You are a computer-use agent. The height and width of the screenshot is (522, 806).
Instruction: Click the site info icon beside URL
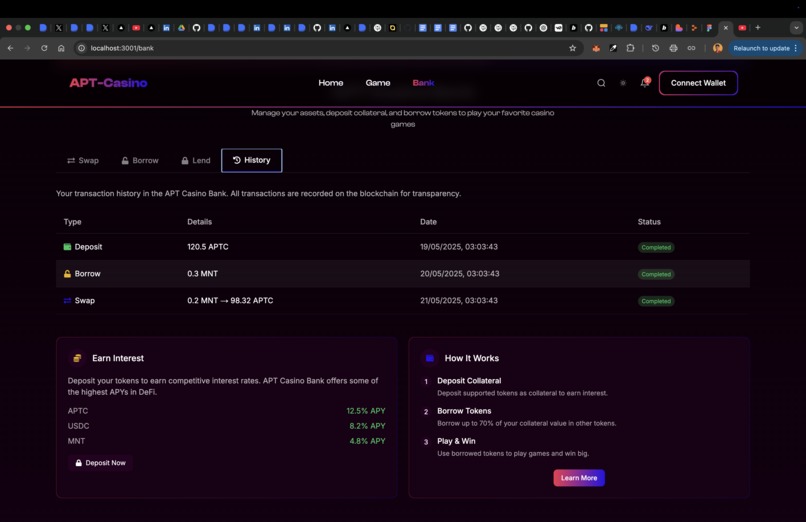[x=81, y=48]
